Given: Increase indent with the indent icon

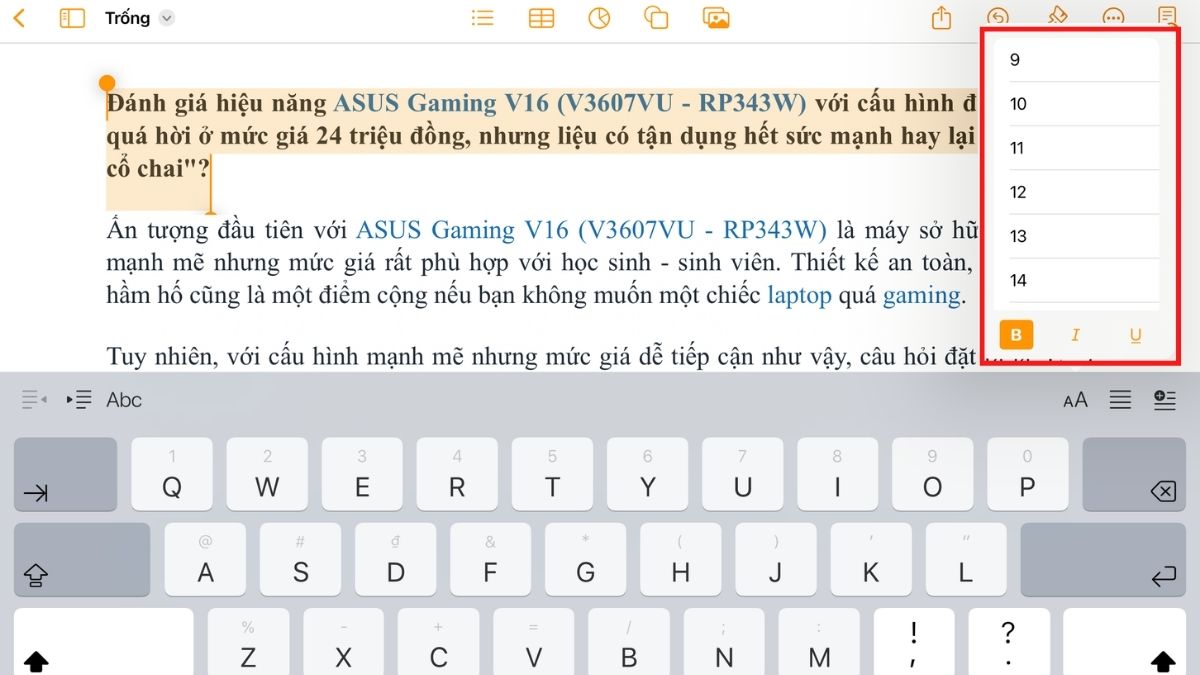Looking at the screenshot, I should coord(79,400).
